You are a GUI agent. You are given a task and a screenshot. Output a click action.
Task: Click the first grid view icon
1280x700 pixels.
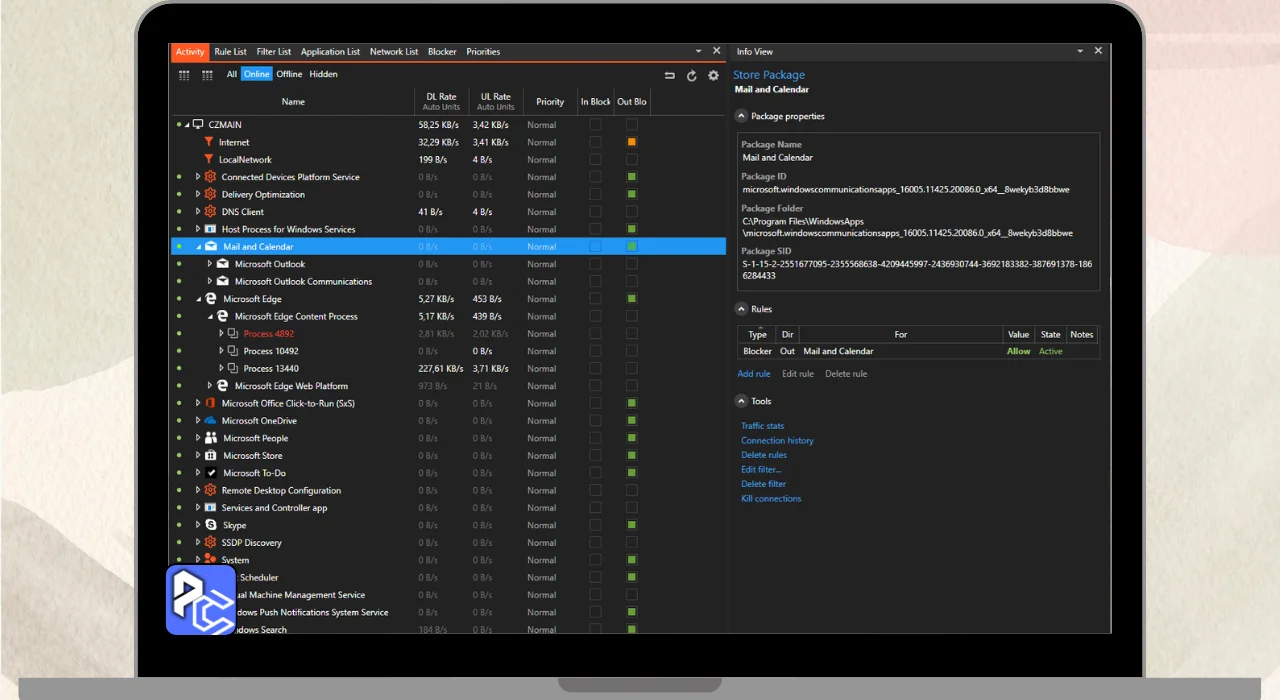pos(184,75)
